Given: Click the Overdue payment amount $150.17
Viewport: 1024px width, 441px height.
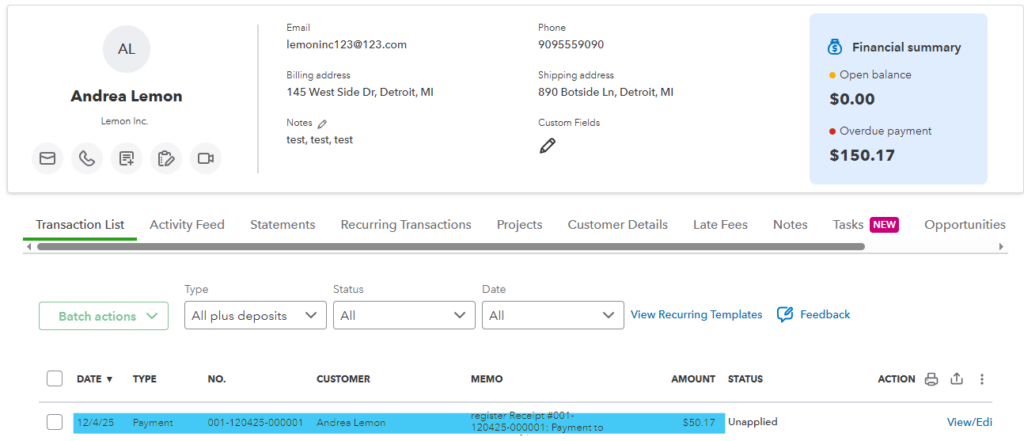Looking at the screenshot, I should click(862, 155).
